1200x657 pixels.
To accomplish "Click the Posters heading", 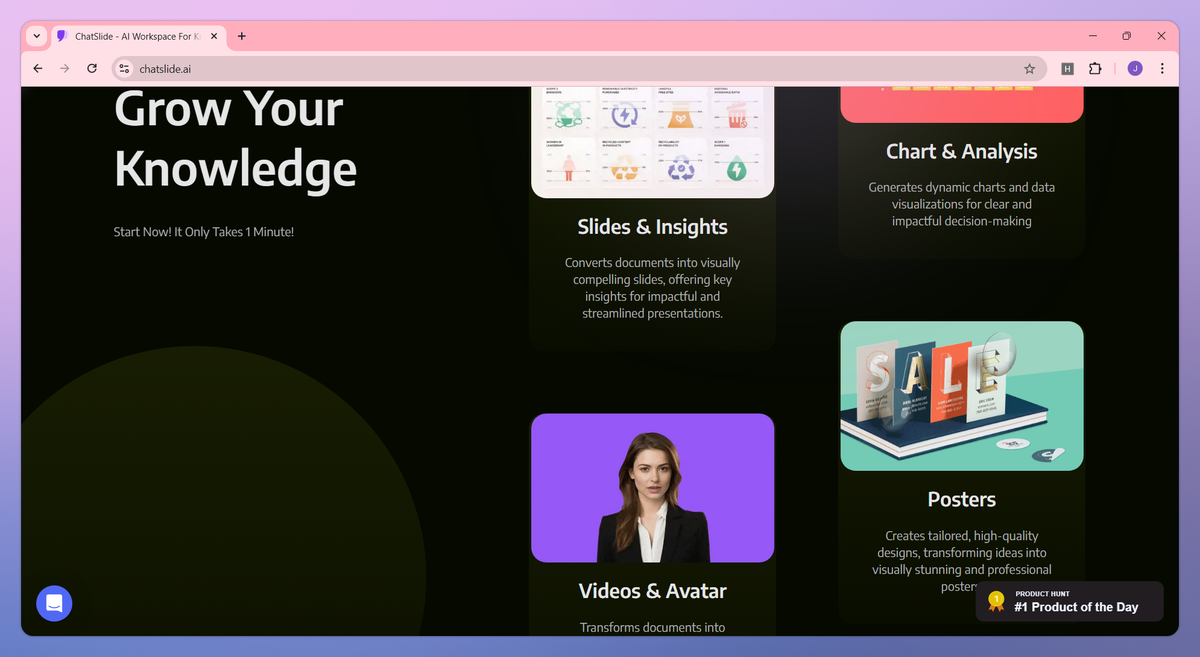I will [x=961, y=499].
